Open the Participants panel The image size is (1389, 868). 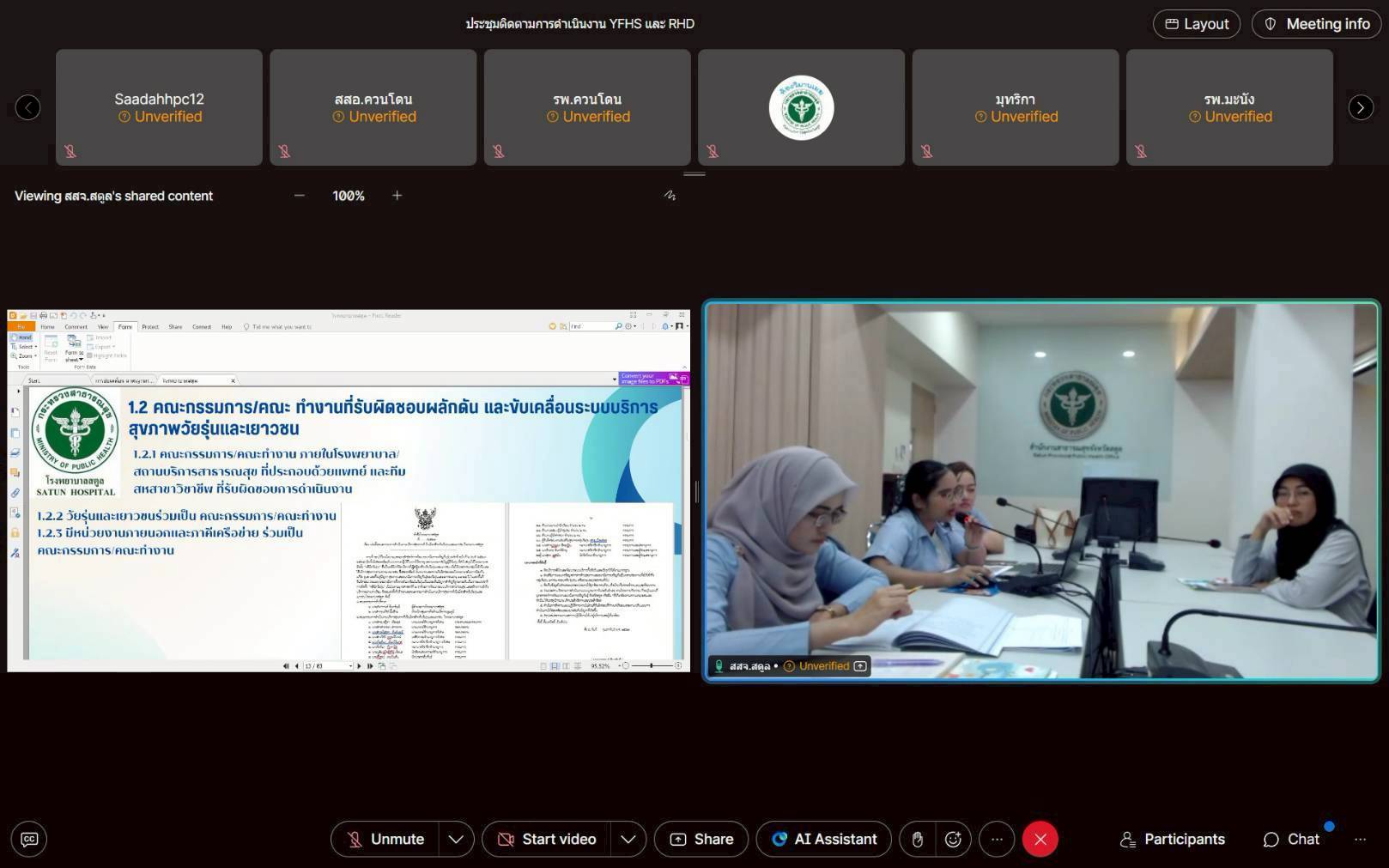[1173, 839]
